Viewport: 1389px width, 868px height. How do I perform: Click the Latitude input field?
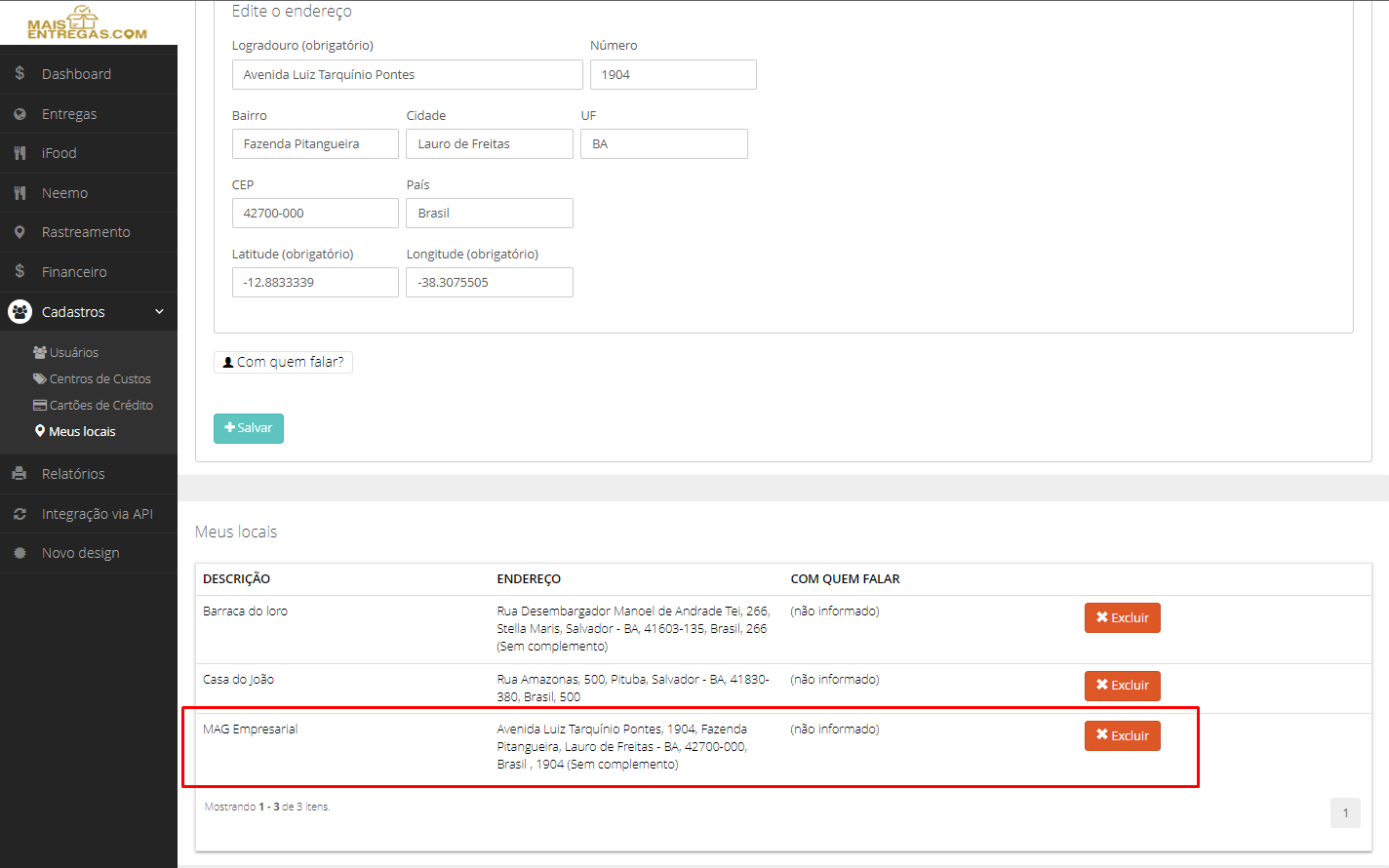point(315,283)
